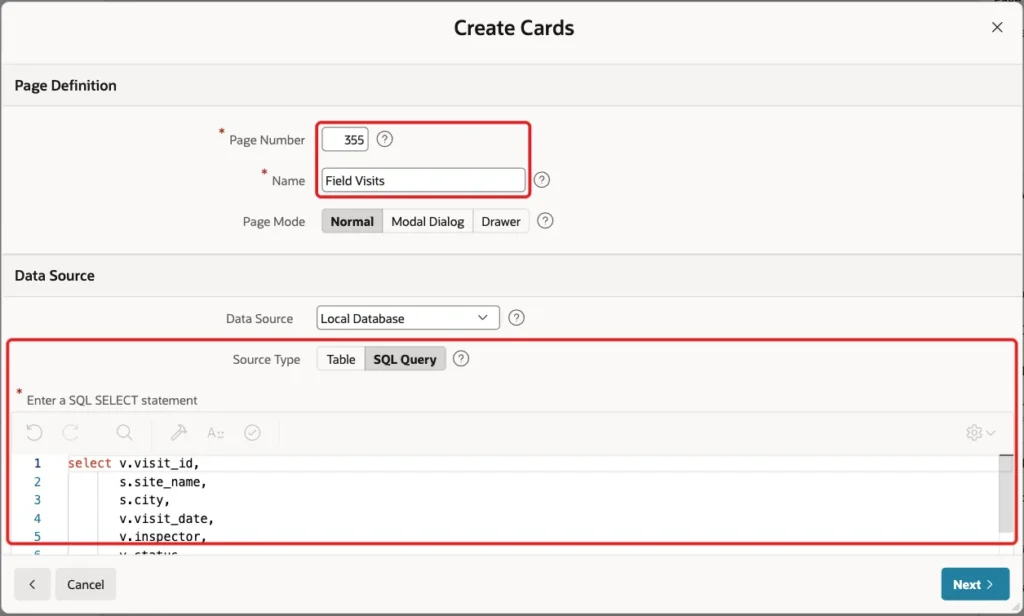Image resolution: width=1024 pixels, height=616 pixels.
Task: Validate the SQL with checkmark icon
Action: tap(252, 432)
